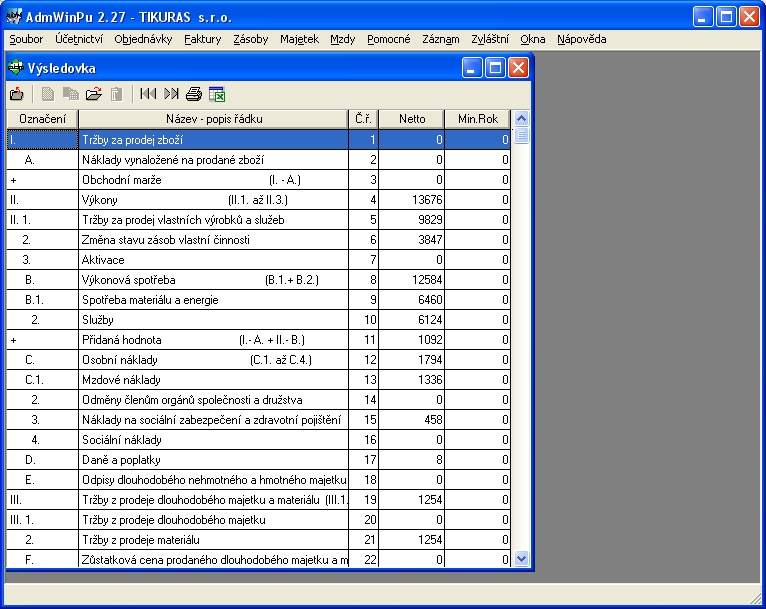Click Netto value 13676
Image resolution: width=766 pixels, height=609 pixels.
tap(427, 200)
